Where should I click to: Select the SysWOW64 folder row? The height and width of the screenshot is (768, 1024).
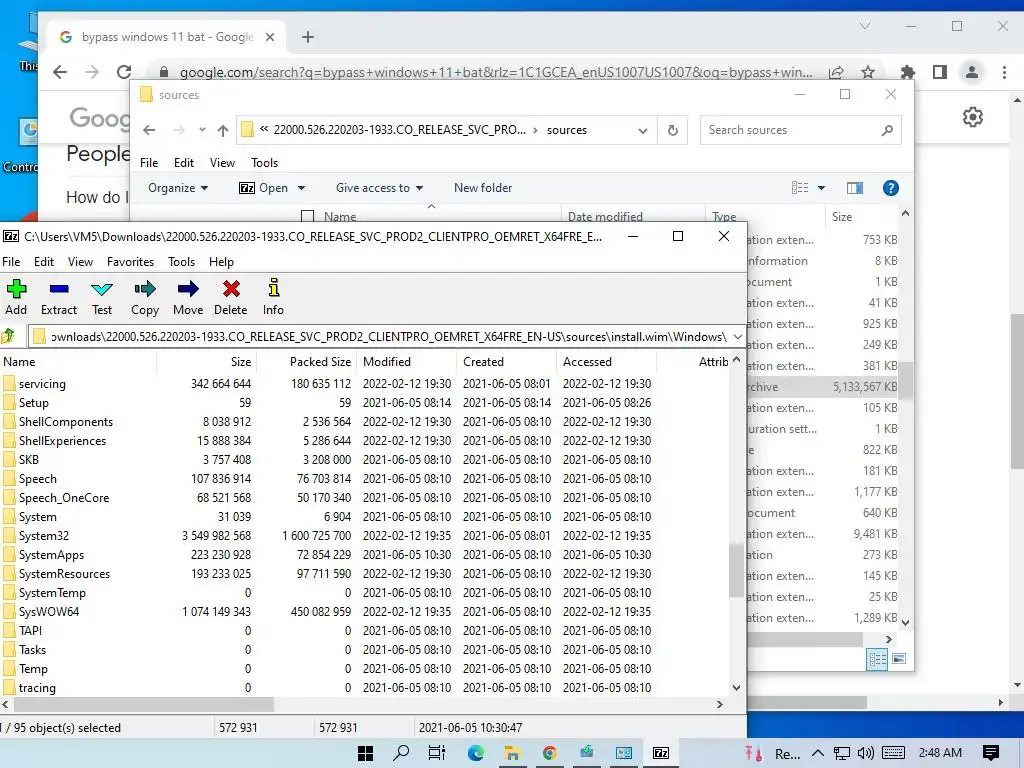point(364,612)
